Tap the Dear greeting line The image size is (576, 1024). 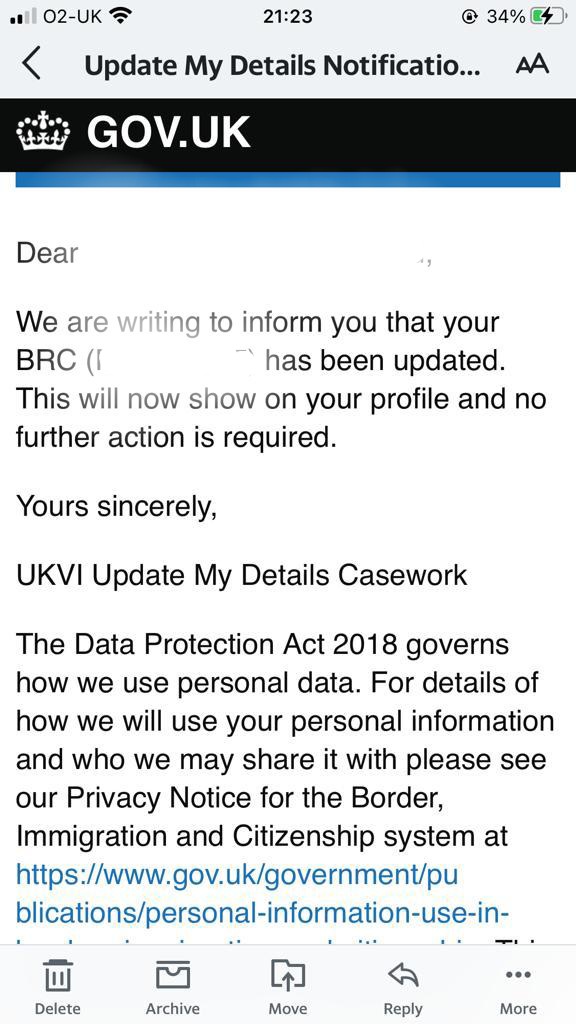click(47, 253)
